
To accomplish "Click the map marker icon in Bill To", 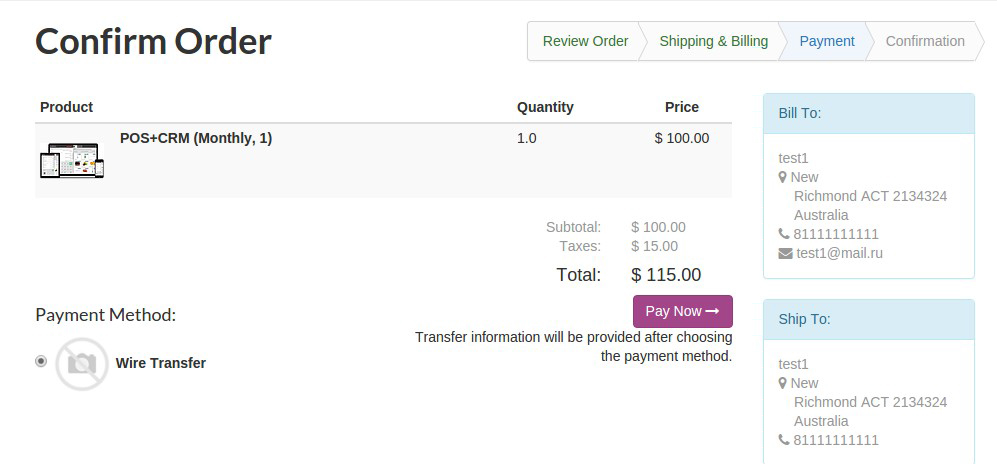I will click(x=783, y=178).
